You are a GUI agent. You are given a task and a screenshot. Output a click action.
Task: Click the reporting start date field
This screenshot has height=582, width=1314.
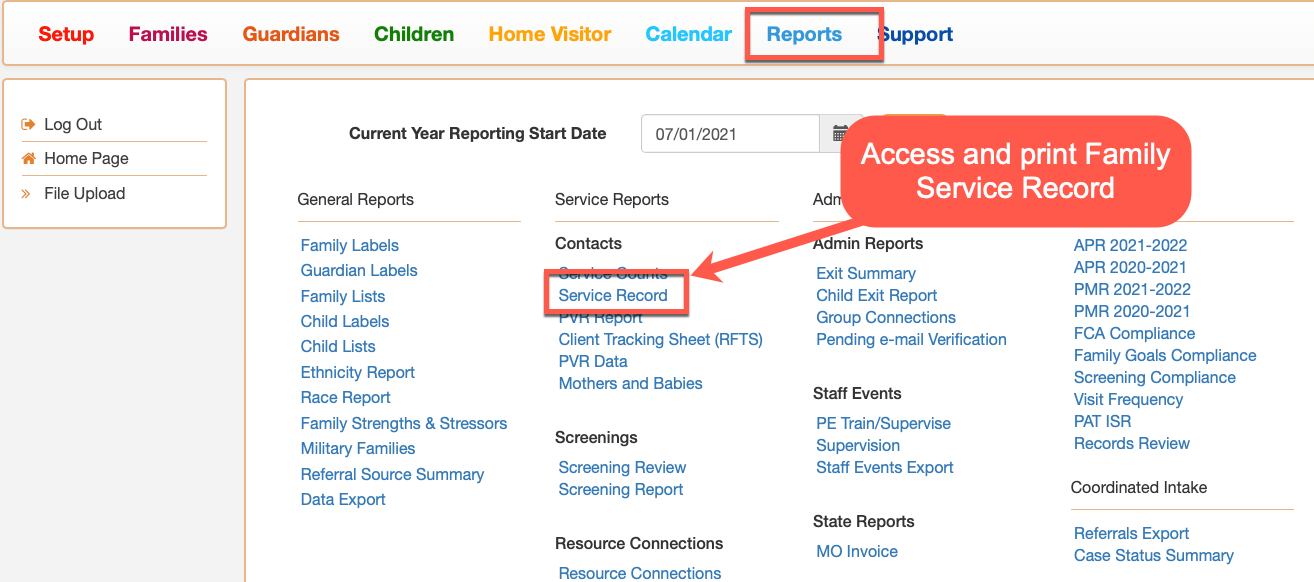coord(730,133)
